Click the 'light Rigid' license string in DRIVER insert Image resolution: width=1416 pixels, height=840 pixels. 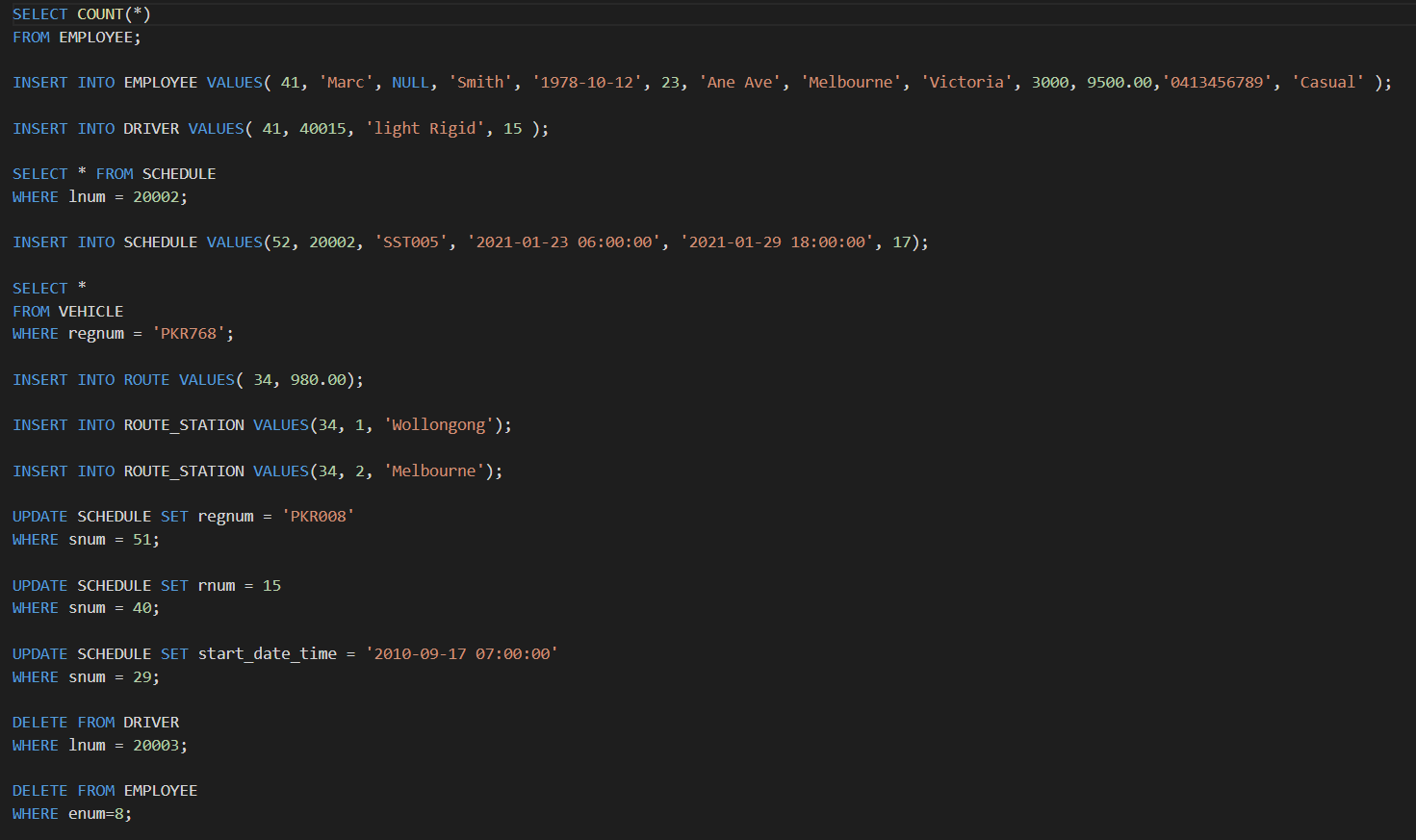tap(425, 128)
